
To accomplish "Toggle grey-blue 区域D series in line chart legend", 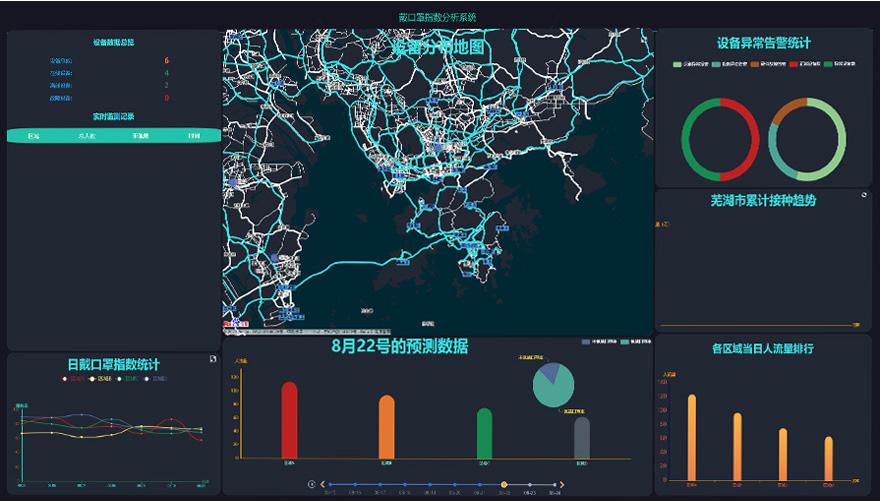I will tap(150, 379).
